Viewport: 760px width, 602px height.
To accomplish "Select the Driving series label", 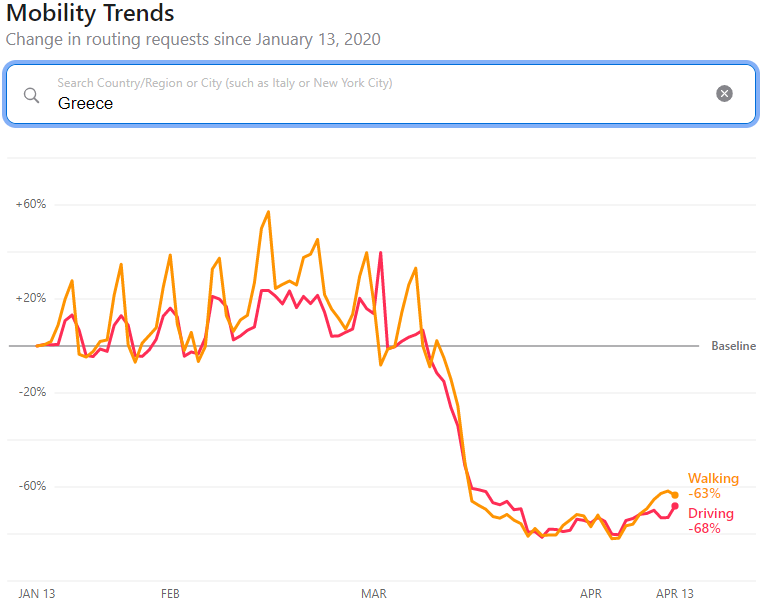I will pyautogui.click(x=711, y=514).
